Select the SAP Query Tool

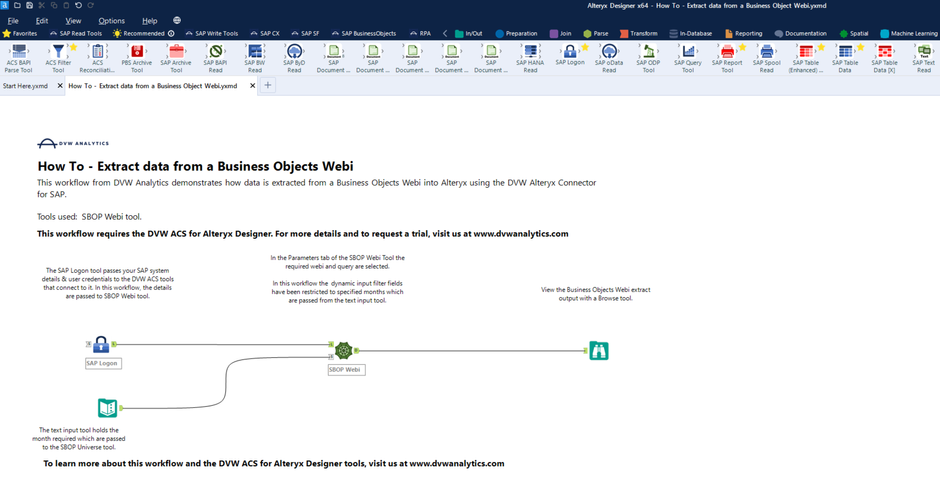pos(688,58)
